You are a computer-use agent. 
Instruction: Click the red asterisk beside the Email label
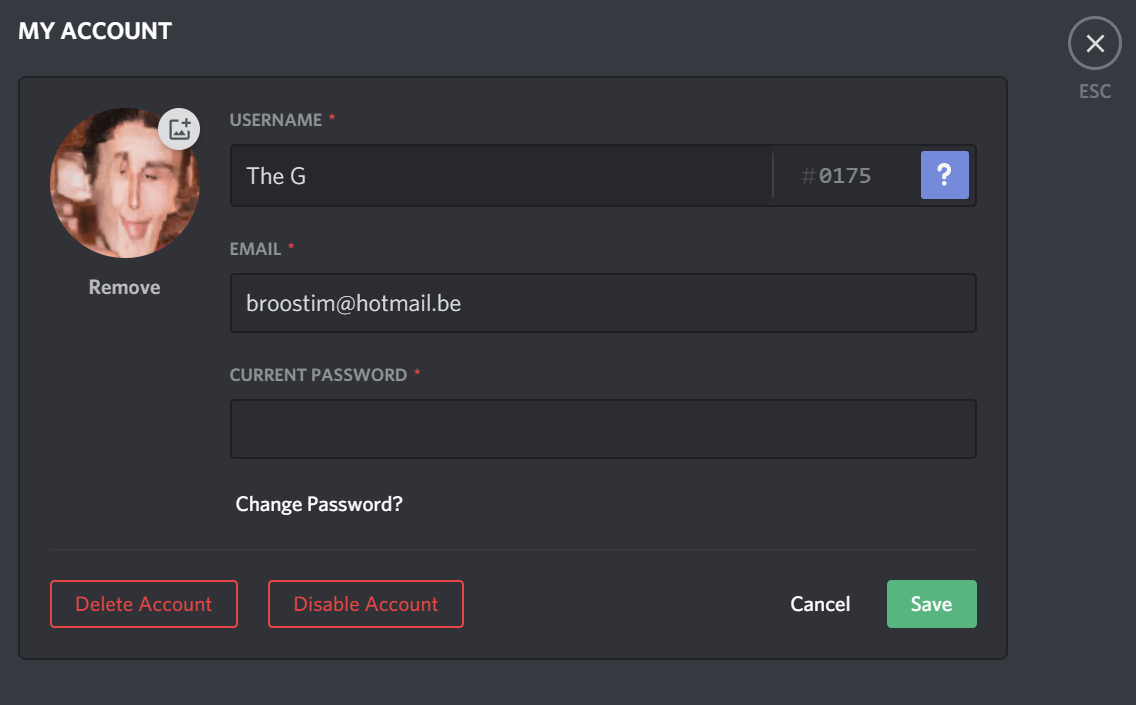[x=291, y=249]
